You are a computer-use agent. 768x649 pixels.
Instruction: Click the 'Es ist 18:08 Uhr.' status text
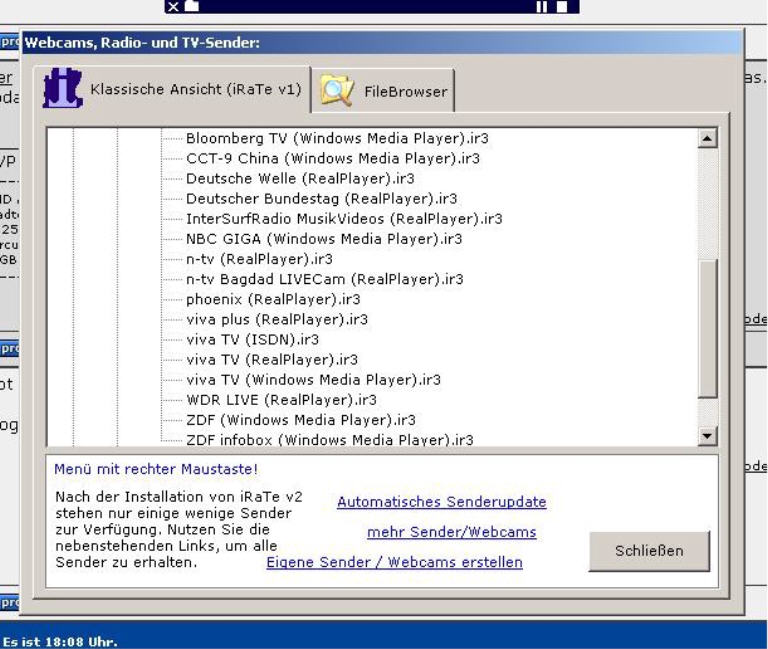[x=60, y=642]
